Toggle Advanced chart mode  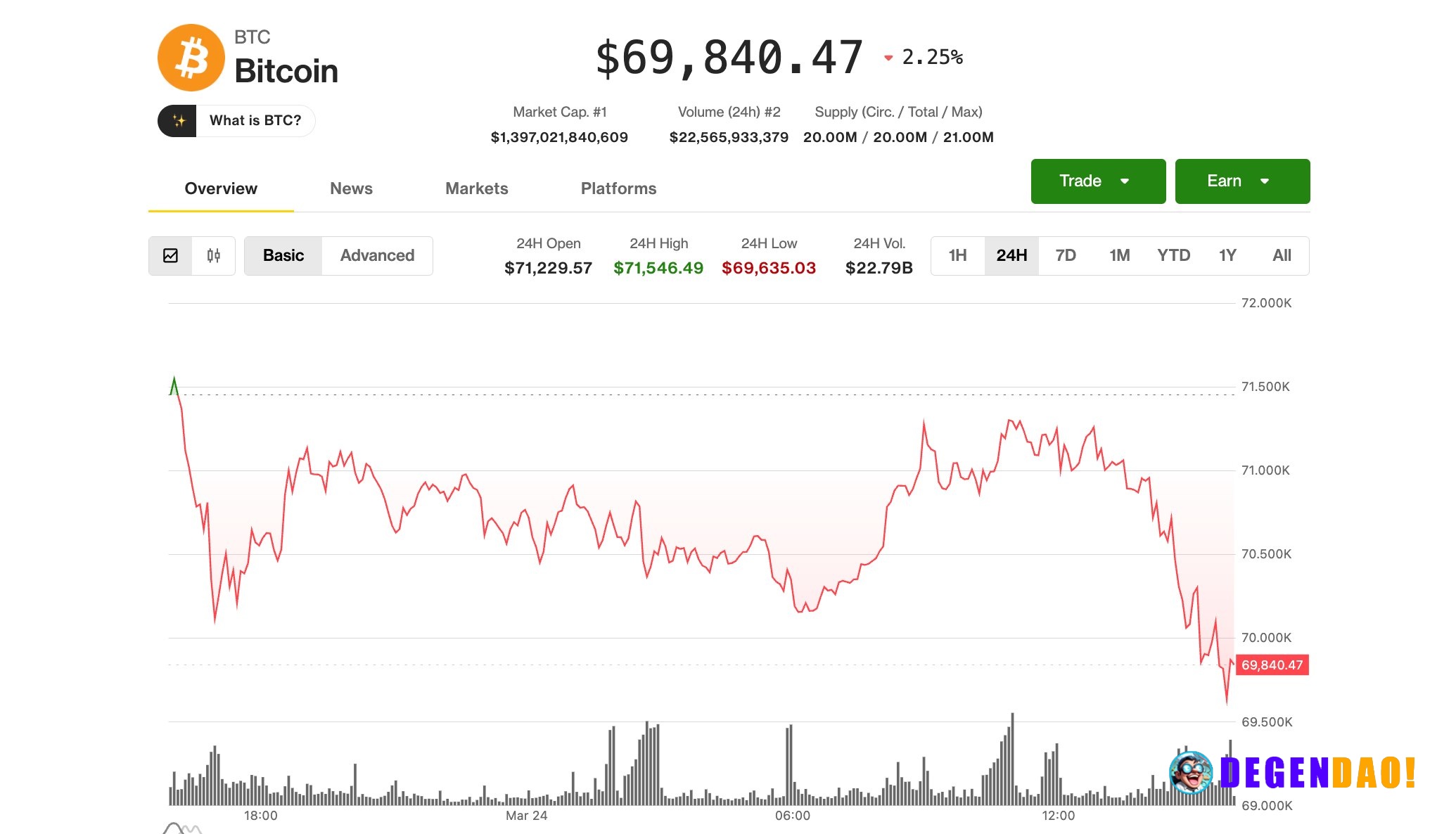point(377,255)
